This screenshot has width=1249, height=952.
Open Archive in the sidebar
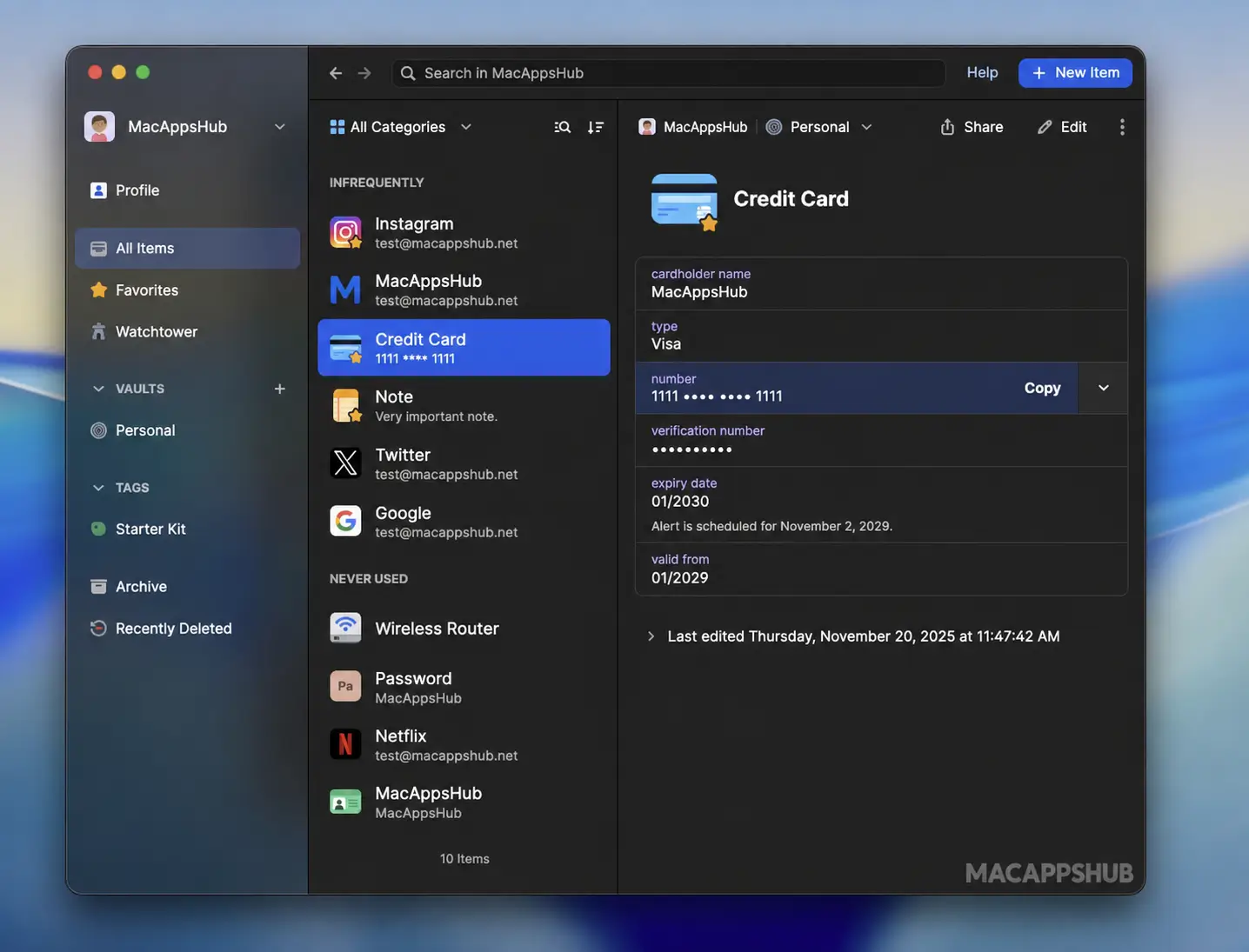coord(187,587)
